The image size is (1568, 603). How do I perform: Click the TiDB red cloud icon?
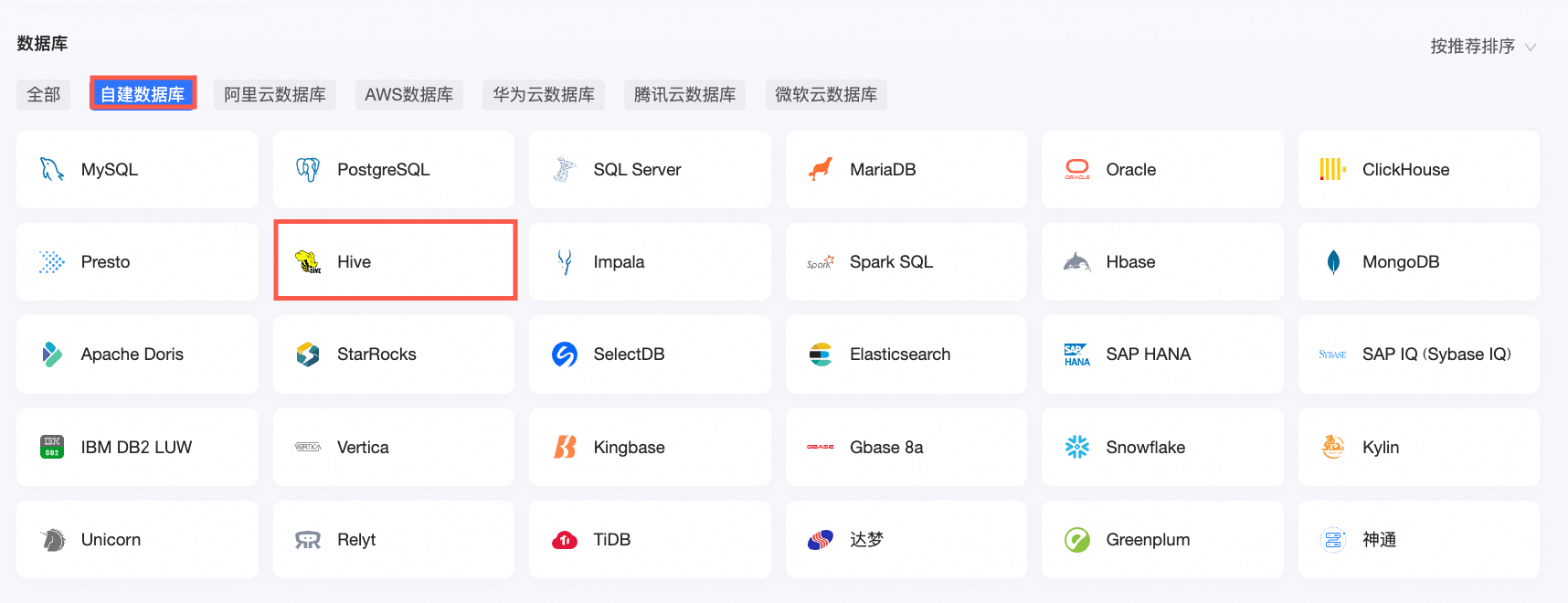[565, 540]
